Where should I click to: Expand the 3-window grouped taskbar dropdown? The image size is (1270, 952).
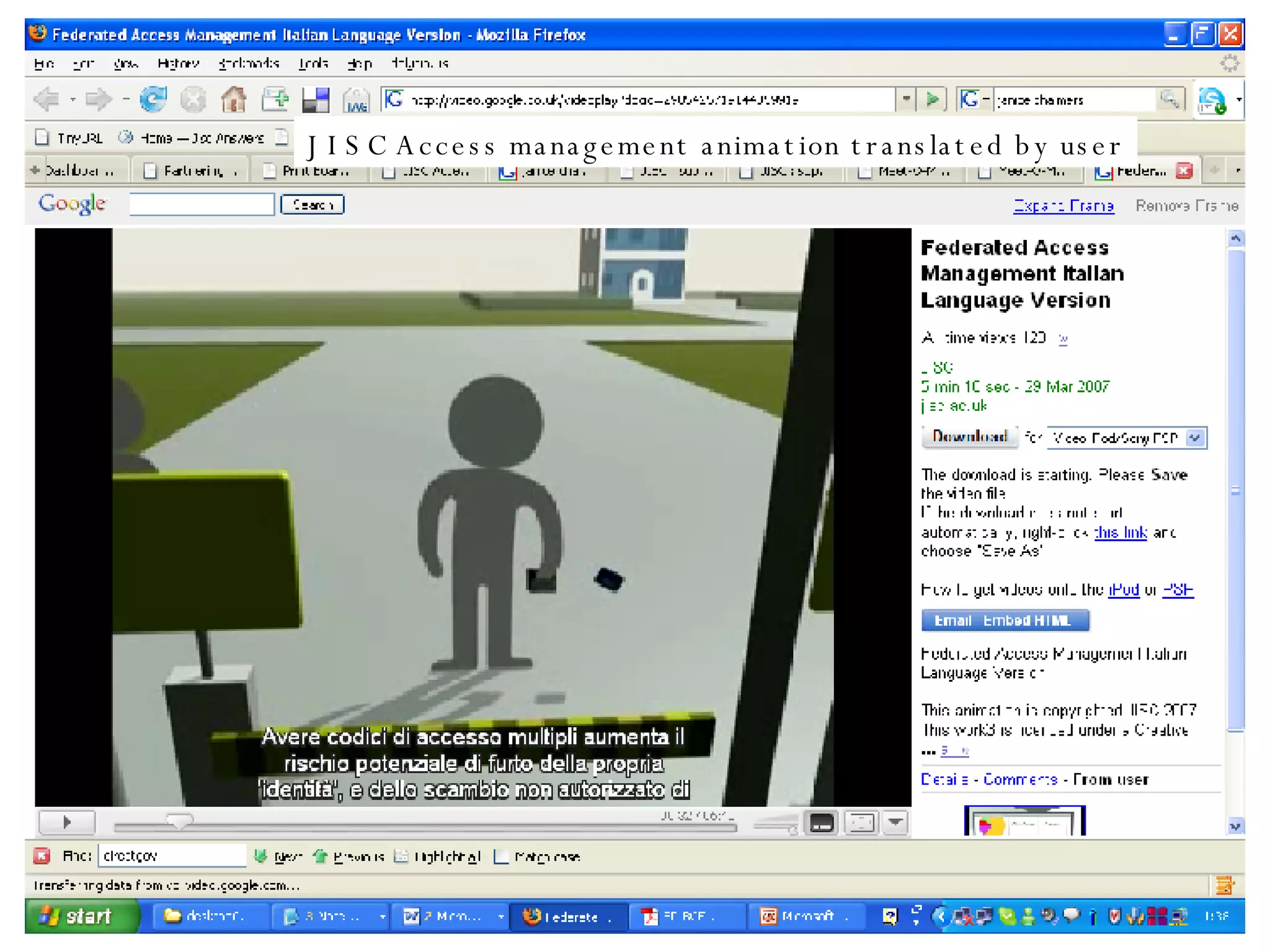pyautogui.click(x=382, y=916)
